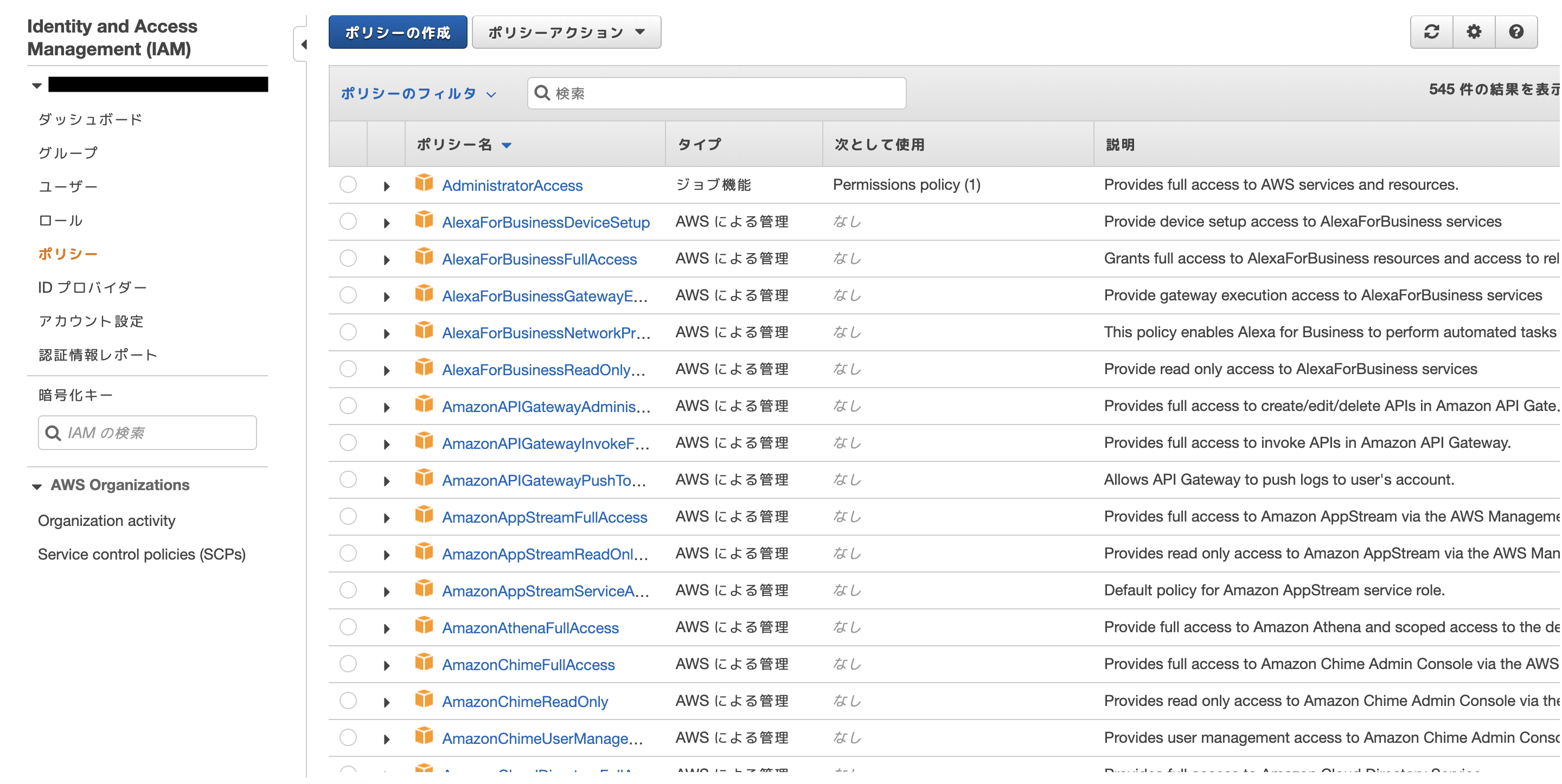
Task: Open ID プロバイダー in the sidebar
Action: click(92, 287)
